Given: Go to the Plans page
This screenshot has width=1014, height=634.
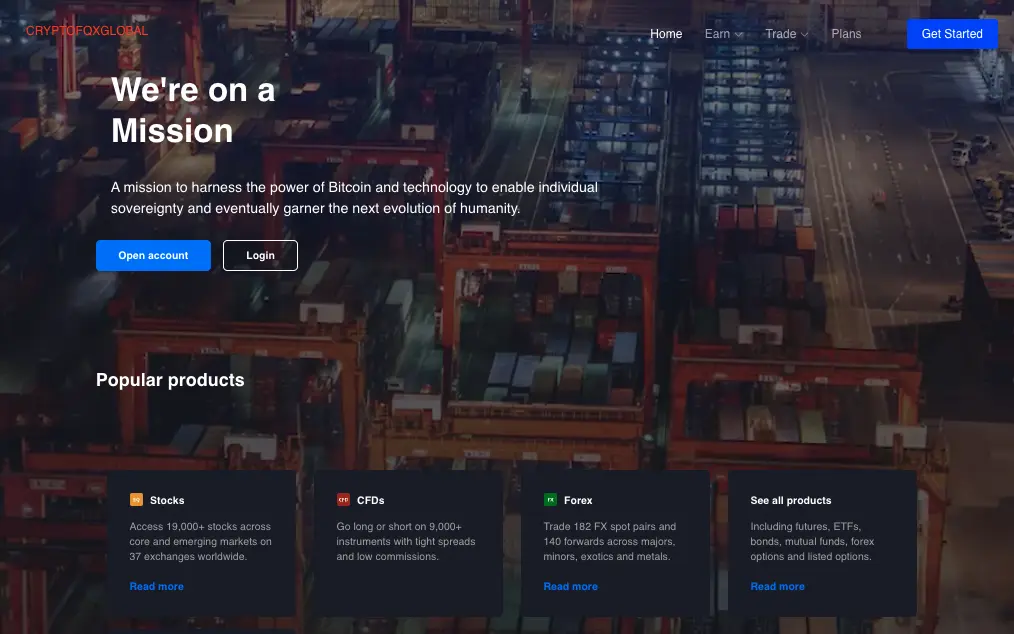Looking at the screenshot, I should pyautogui.click(x=846, y=34).
